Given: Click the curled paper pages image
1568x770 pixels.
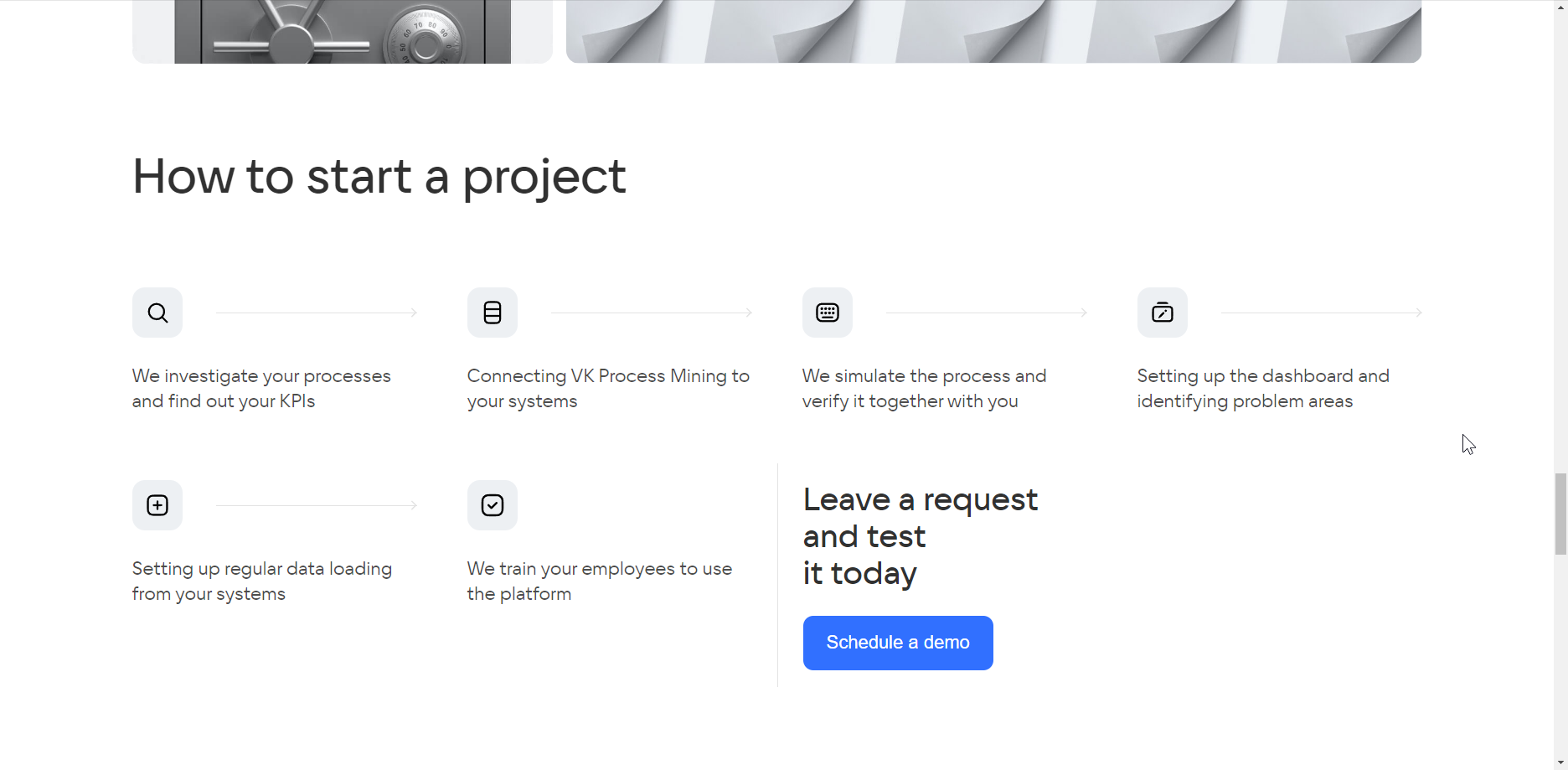Looking at the screenshot, I should click(993, 32).
